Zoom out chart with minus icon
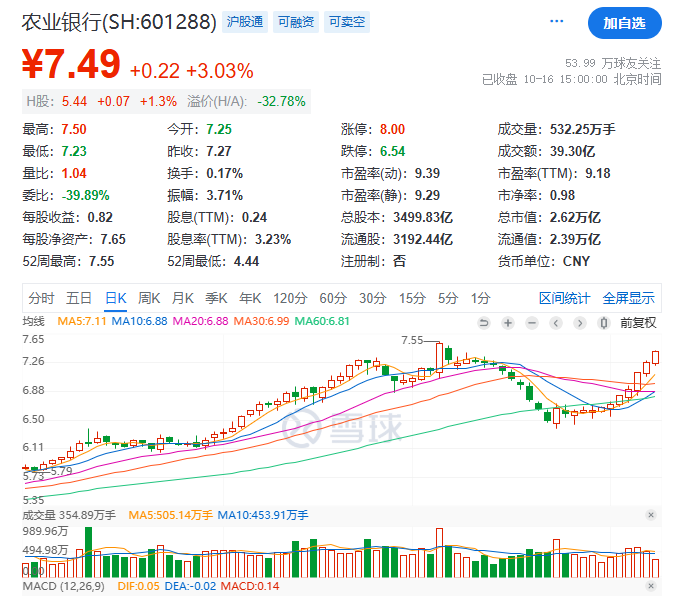674x596 pixels. click(x=532, y=323)
